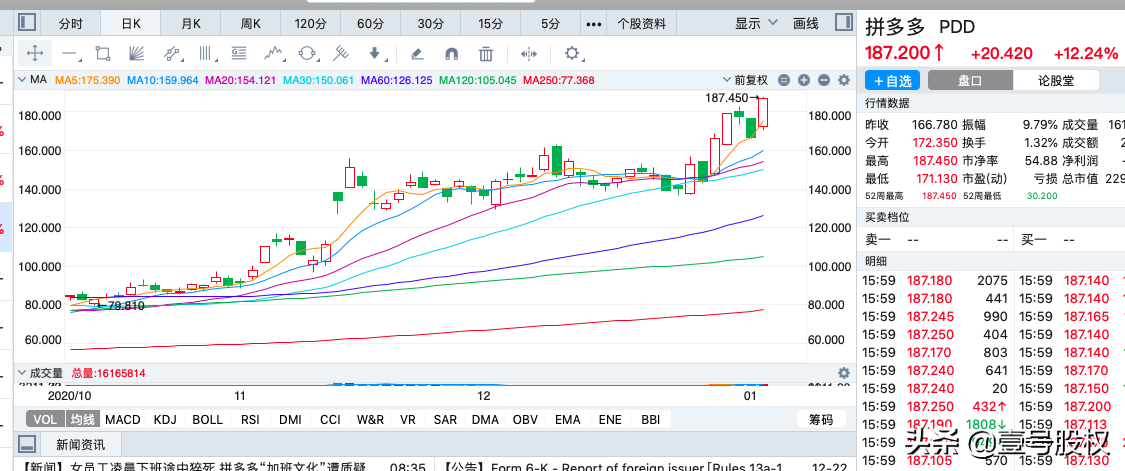Viewport: 1125px width, 471px height.
Task: Open the 新闻资讯 tab
Action: (x=80, y=444)
